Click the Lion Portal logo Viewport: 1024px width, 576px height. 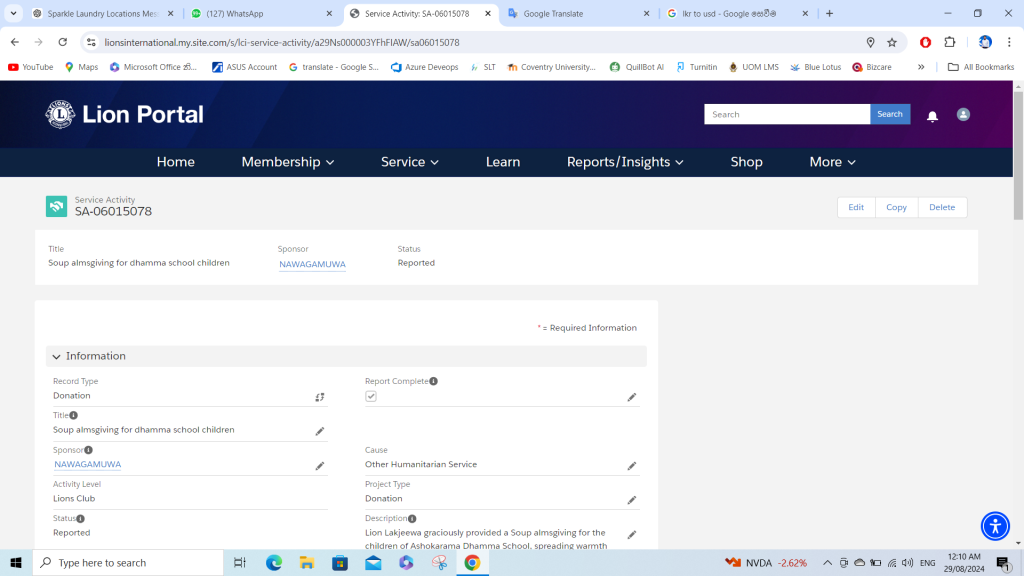(x=124, y=114)
